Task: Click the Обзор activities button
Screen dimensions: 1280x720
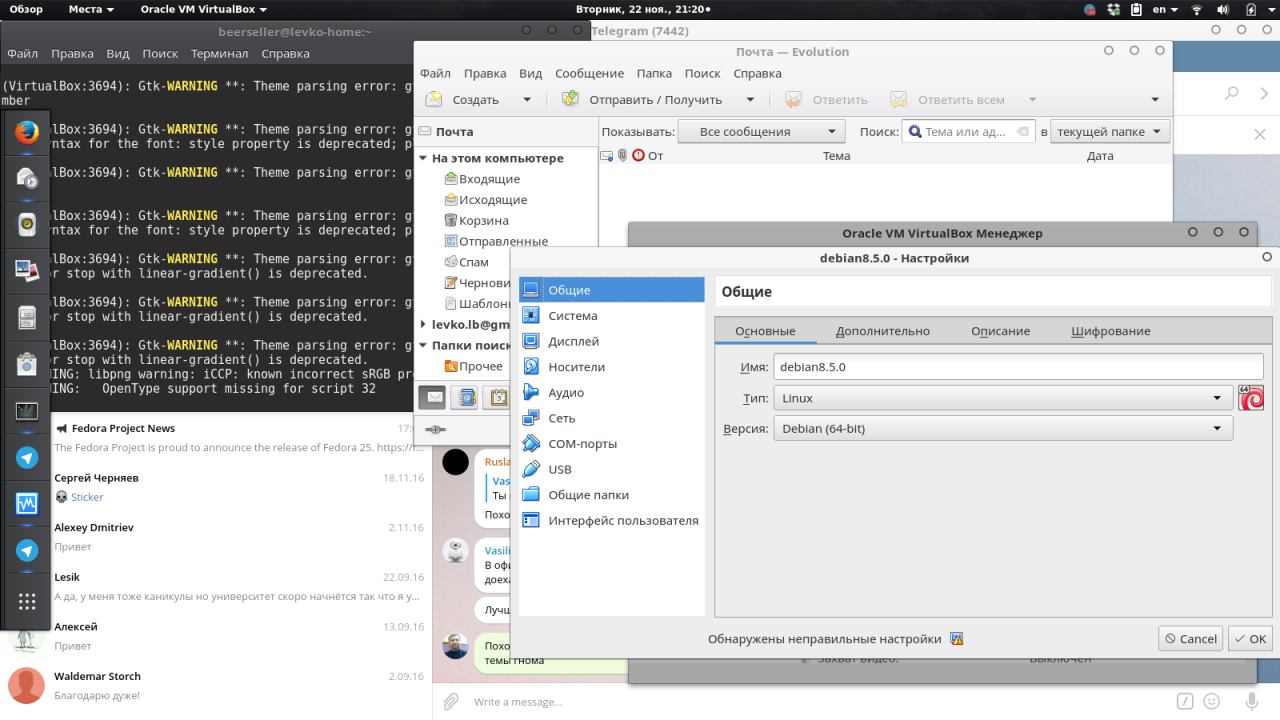Action: (26, 9)
